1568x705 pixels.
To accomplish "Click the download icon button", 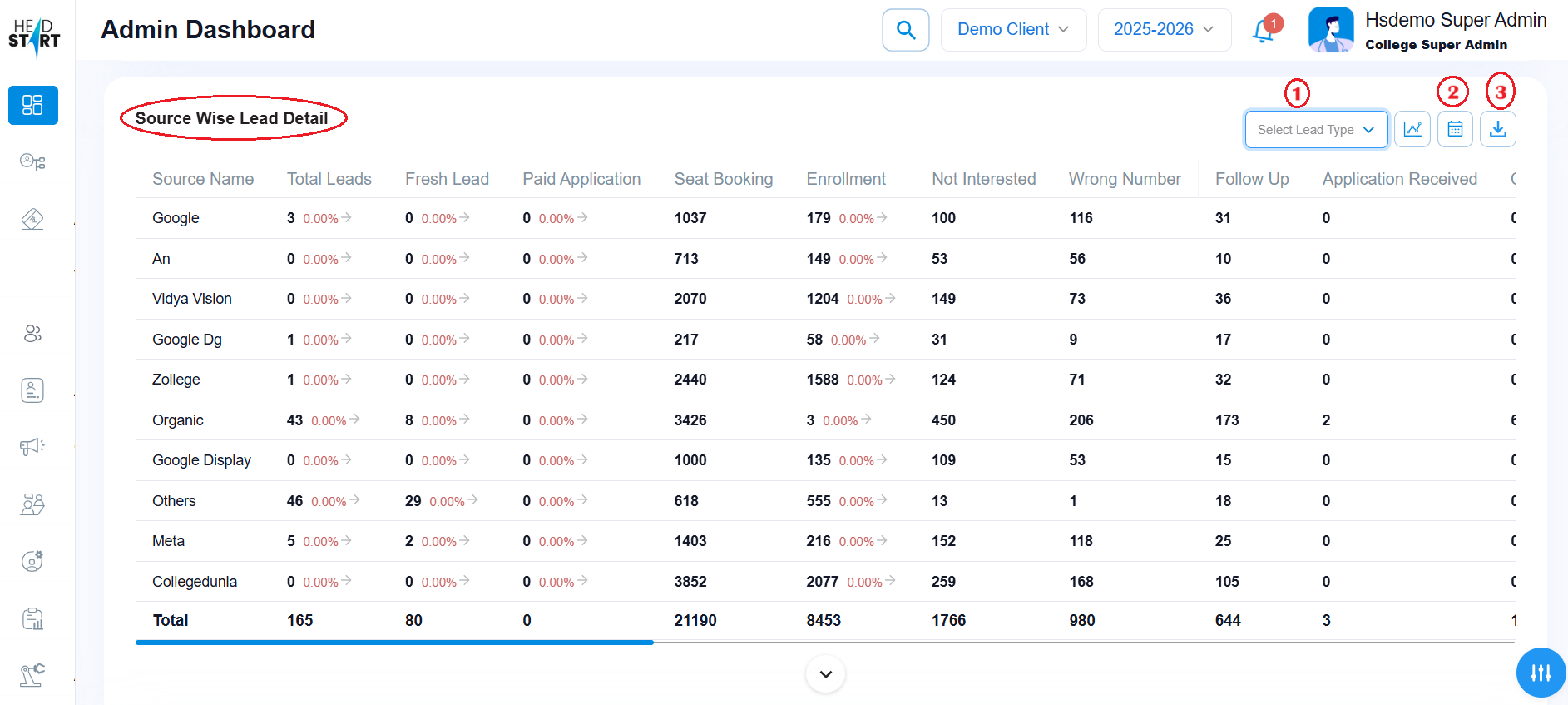I will click(1497, 129).
